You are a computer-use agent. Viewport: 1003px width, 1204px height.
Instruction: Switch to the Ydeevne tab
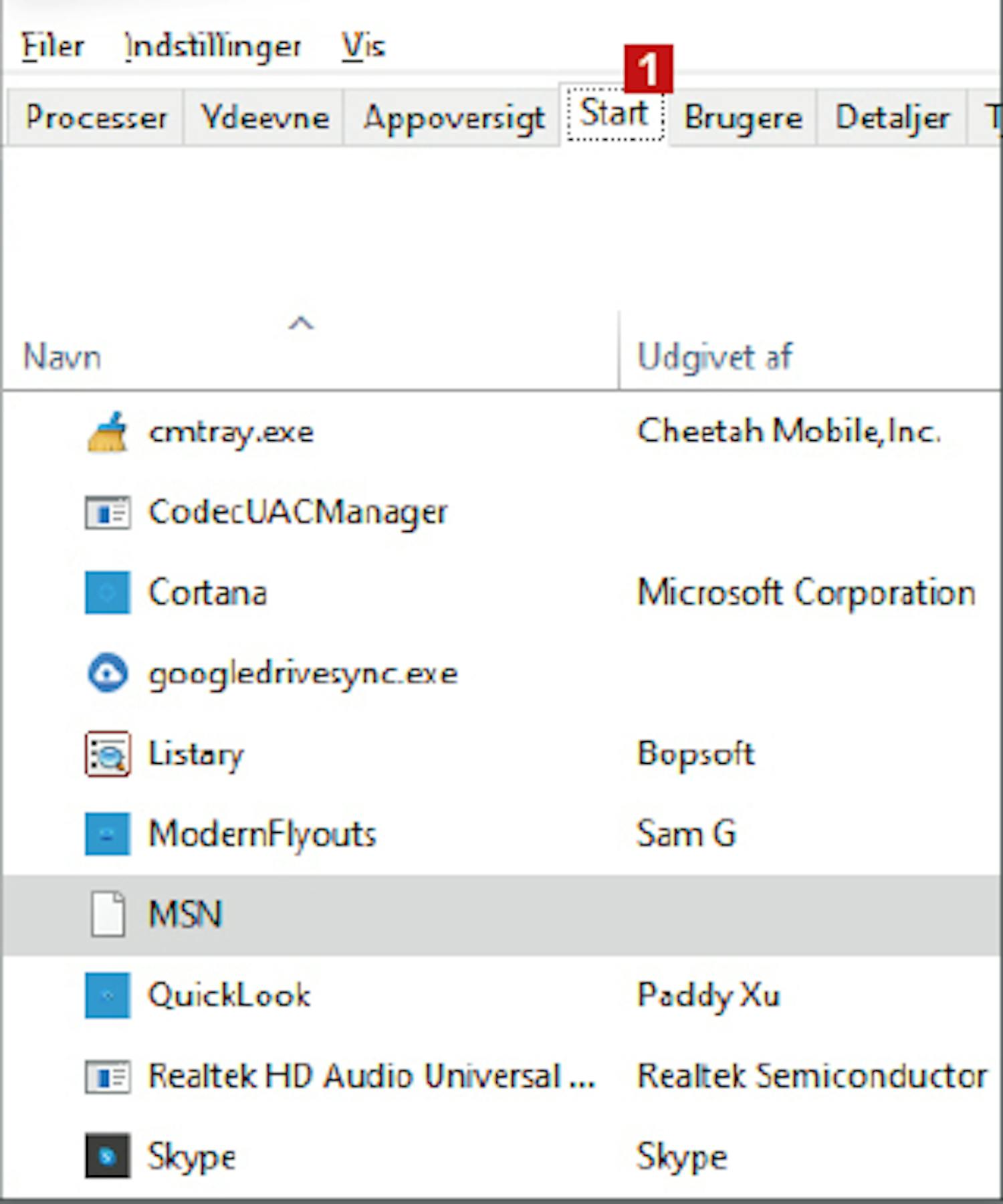(265, 118)
